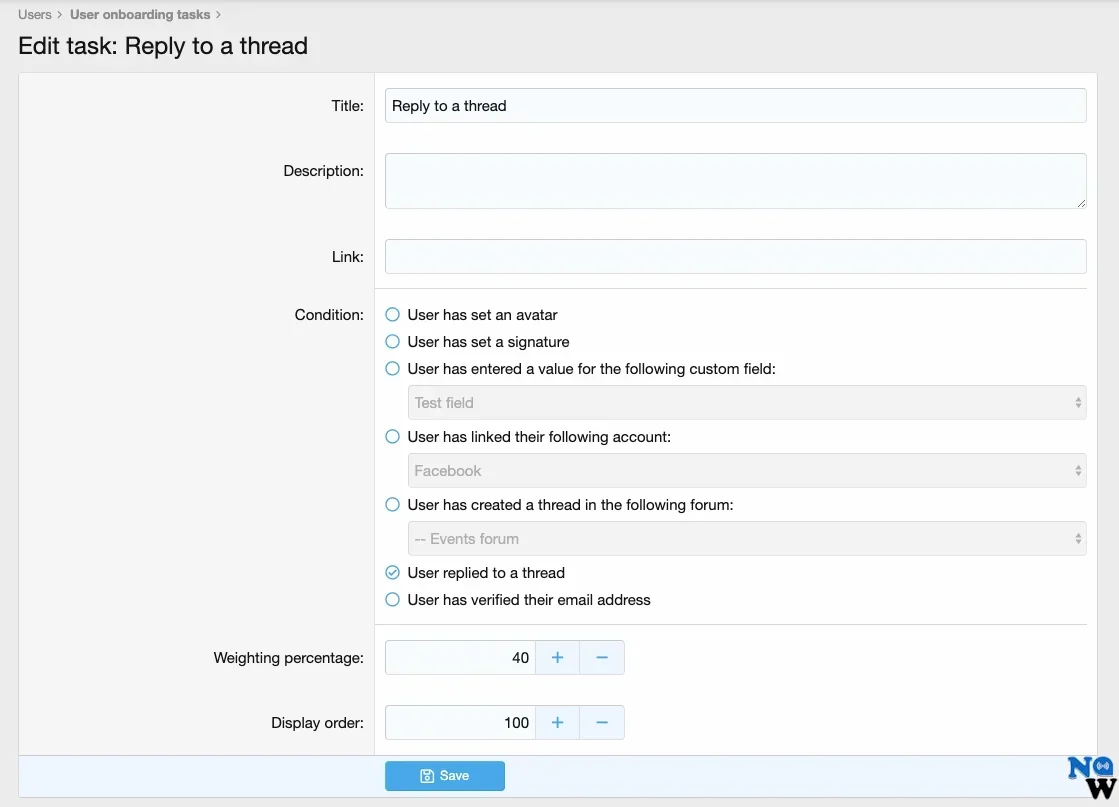
Task: Increase weighting percentage with plus icon
Action: coord(558,658)
